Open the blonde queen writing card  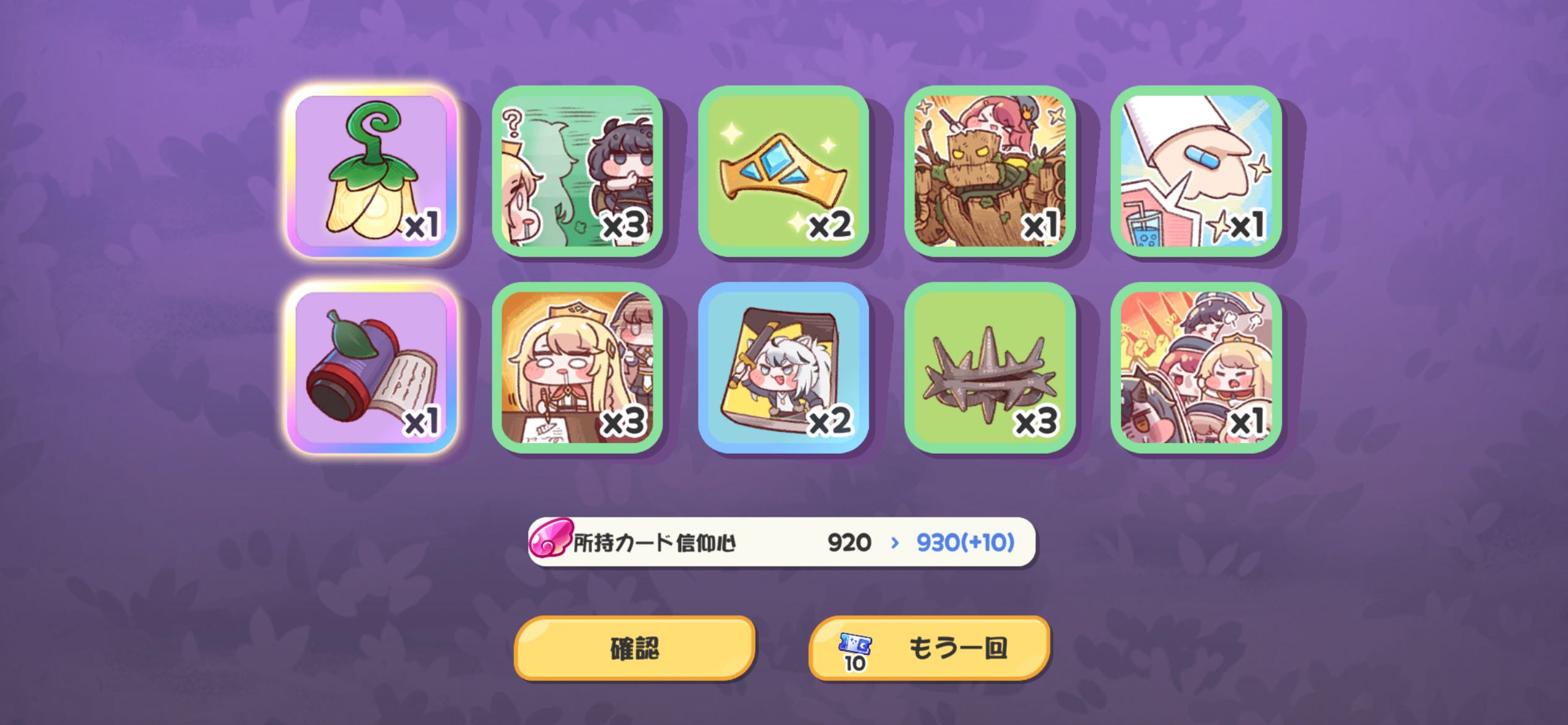tap(577, 367)
